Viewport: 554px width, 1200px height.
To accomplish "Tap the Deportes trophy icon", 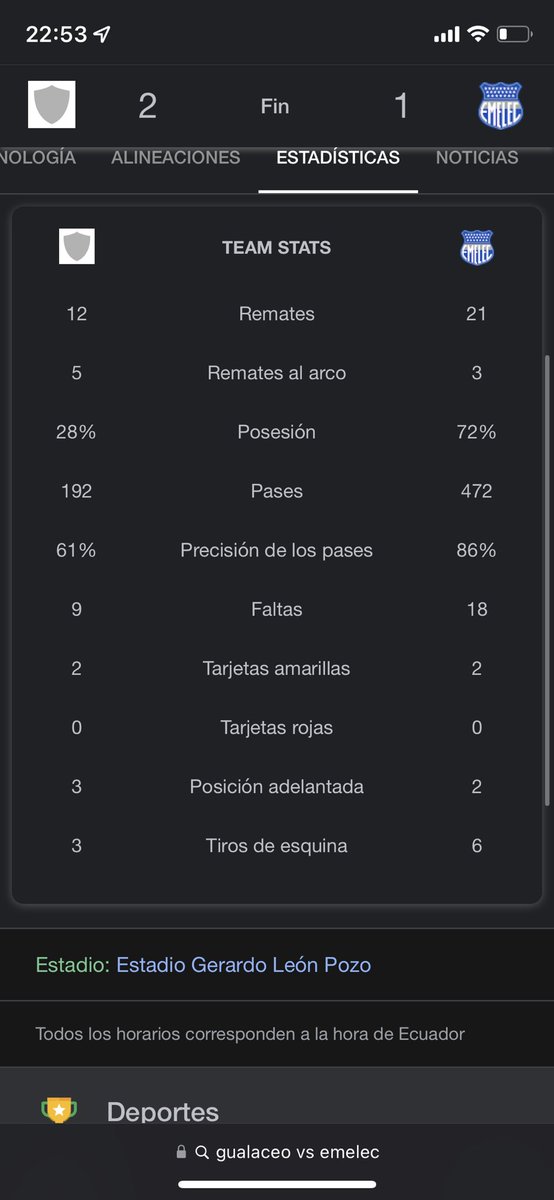I will pos(59,1111).
